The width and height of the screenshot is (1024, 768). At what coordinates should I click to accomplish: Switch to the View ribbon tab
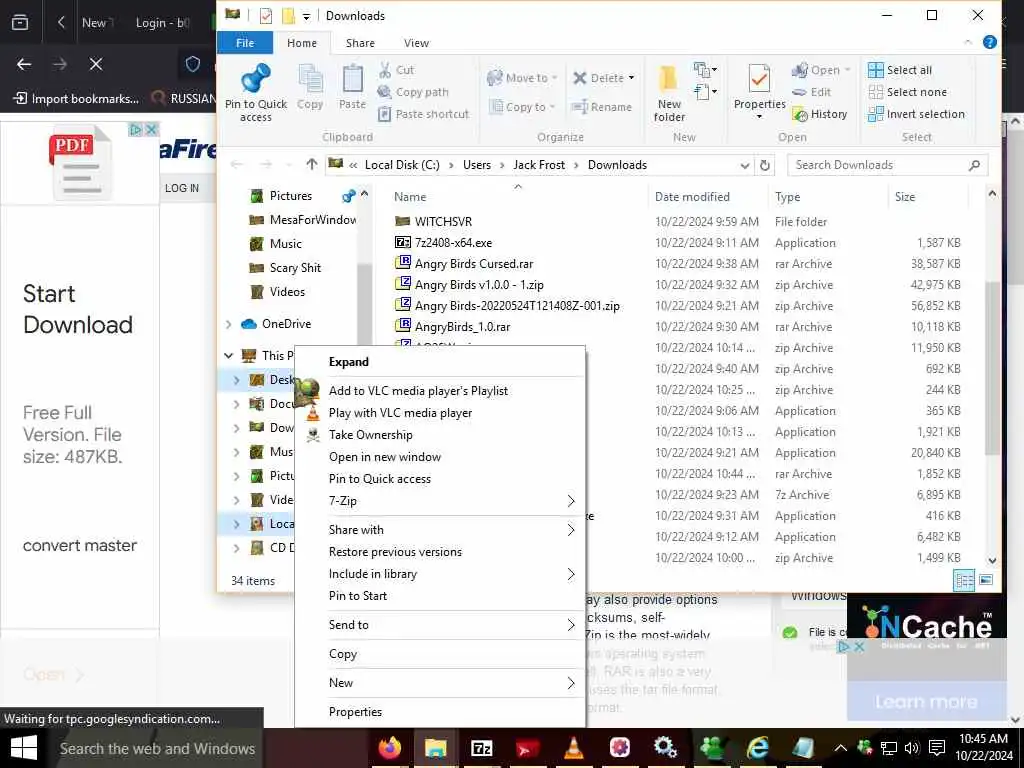click(x=416, y=42)
